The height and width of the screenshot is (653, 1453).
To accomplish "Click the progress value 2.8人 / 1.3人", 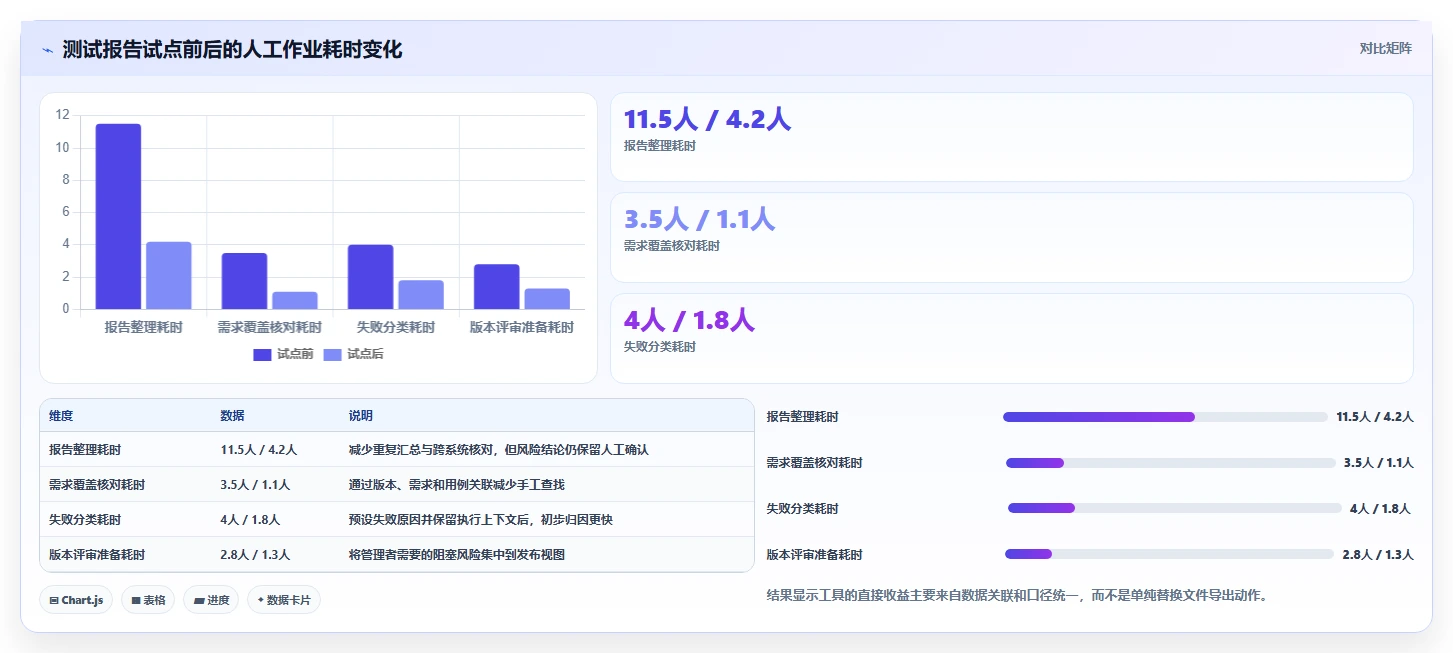I will pos(1377,554).
